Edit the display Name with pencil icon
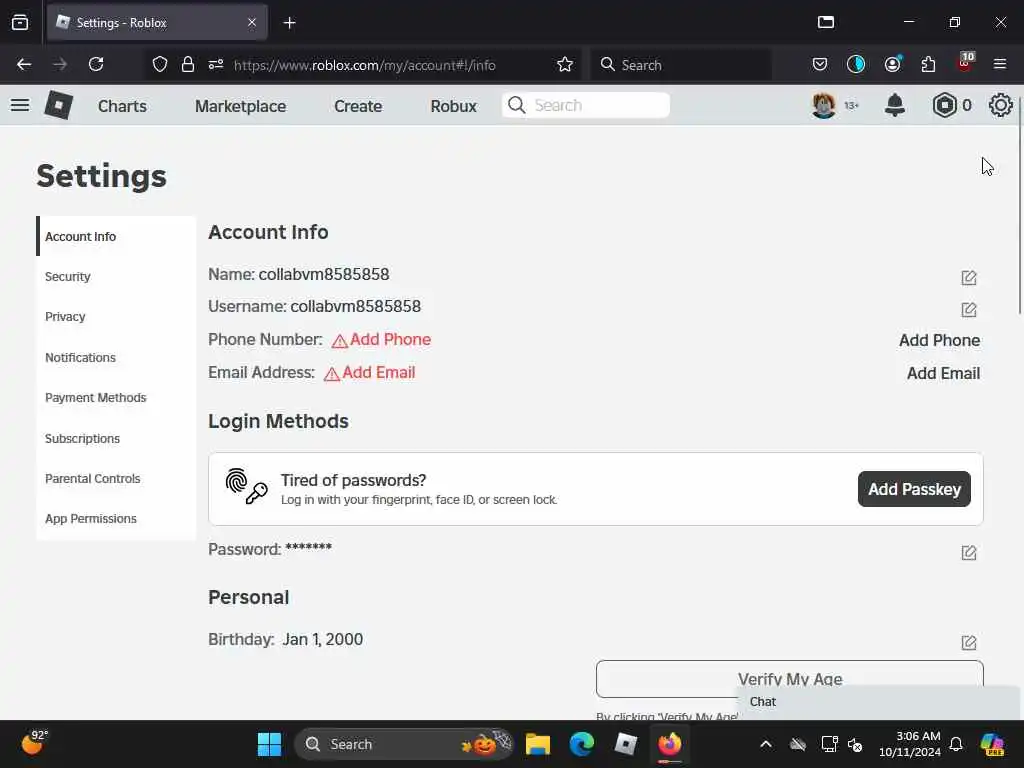Image resolution: width=1024 pixels, height=768 pixels. click(x=968, y=278)
